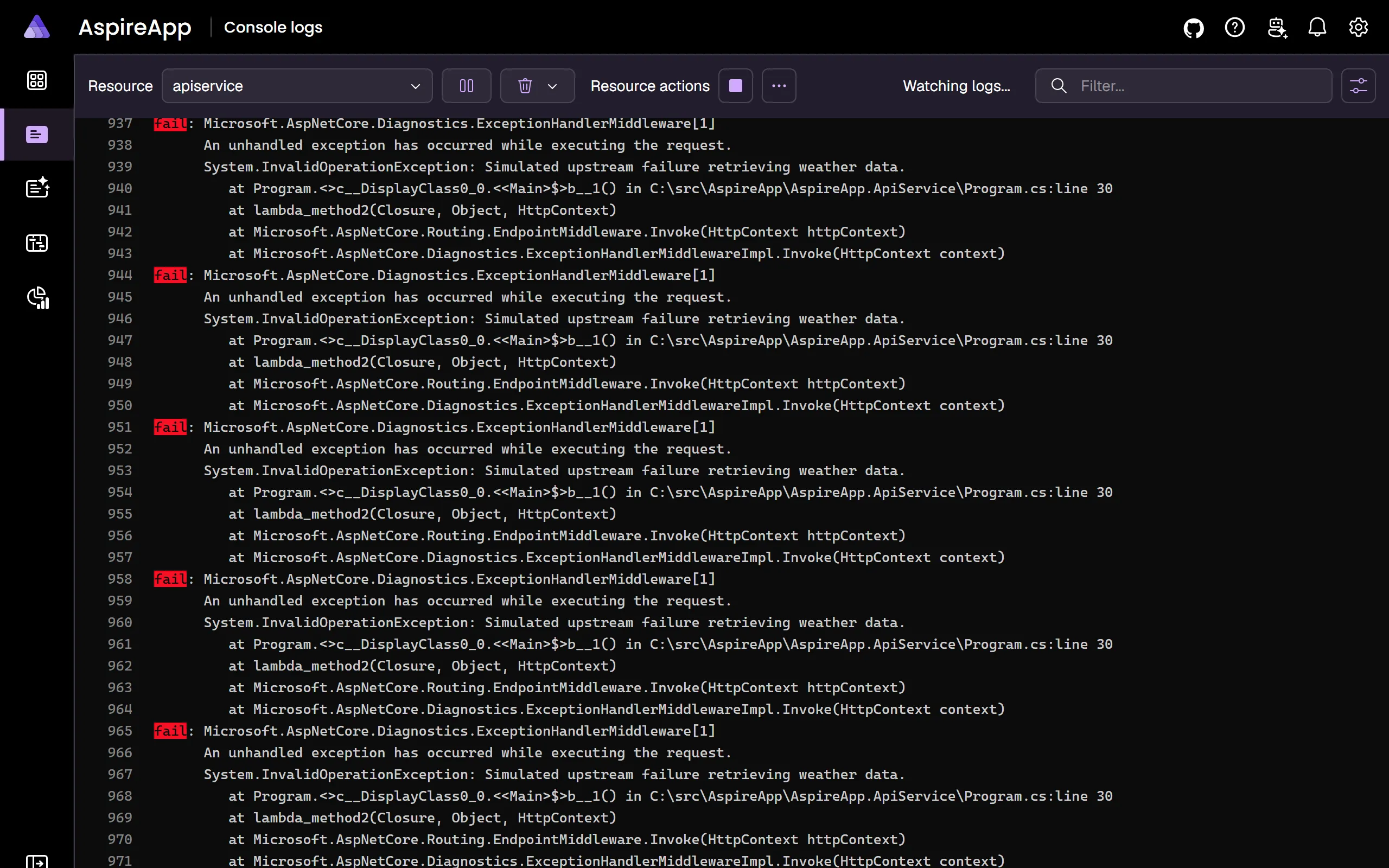The image size is (1389, 868).
Task: Open the settings gear
Action: [x=1358, y=28]
